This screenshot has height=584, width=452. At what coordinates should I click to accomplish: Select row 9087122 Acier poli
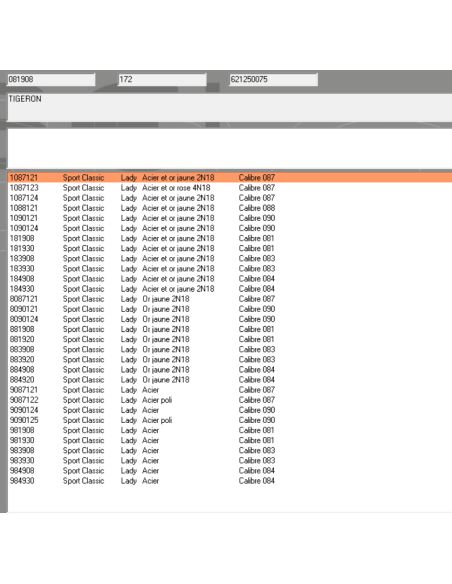[230, 400]
